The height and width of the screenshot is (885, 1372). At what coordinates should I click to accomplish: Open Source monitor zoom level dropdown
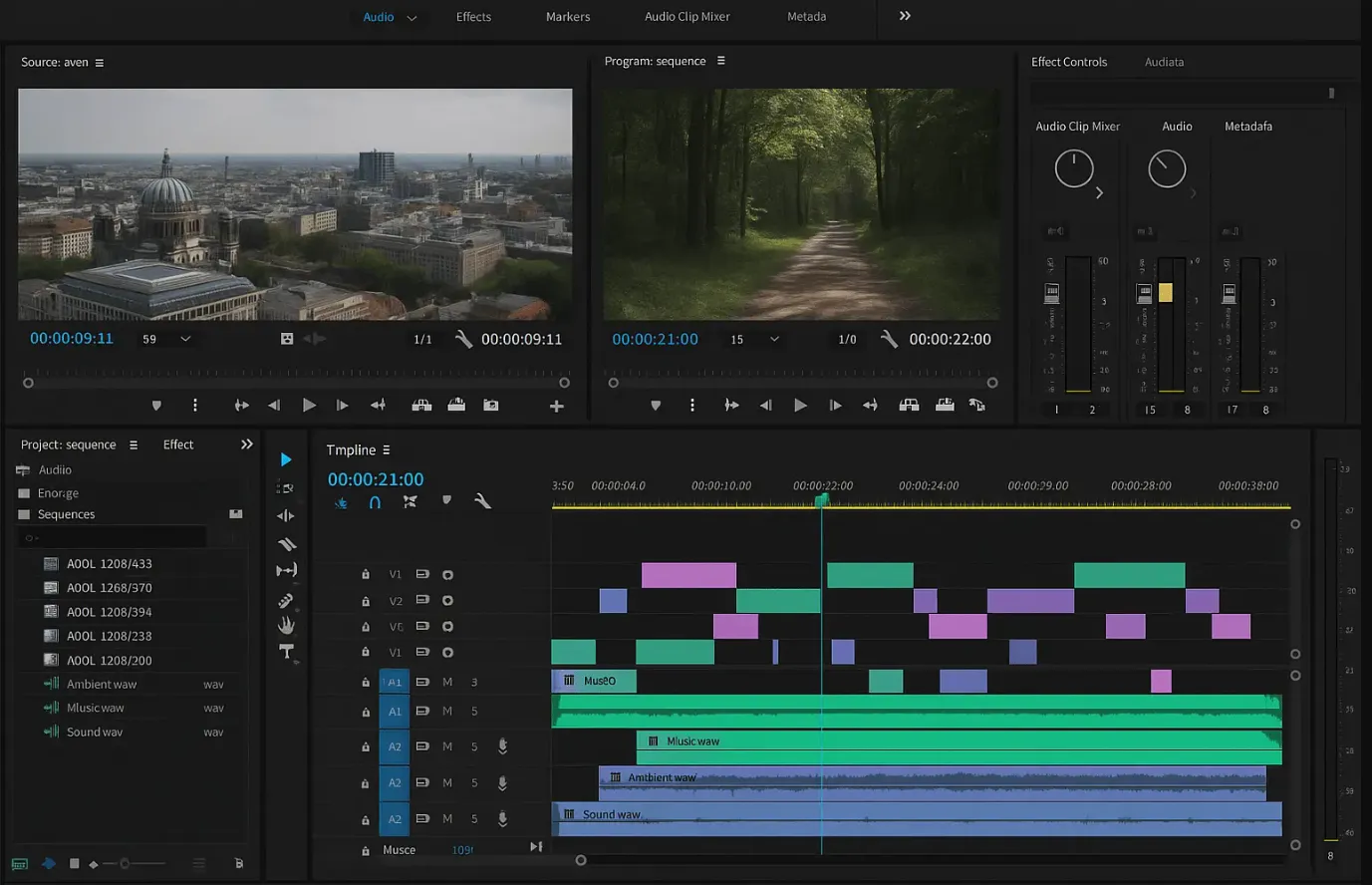[185, 339]
